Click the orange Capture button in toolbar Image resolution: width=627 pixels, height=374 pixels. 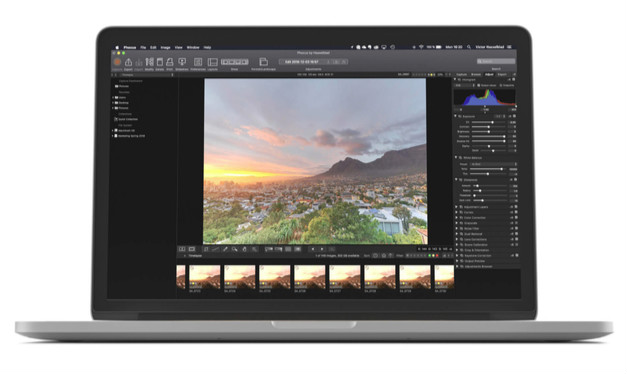117,62
